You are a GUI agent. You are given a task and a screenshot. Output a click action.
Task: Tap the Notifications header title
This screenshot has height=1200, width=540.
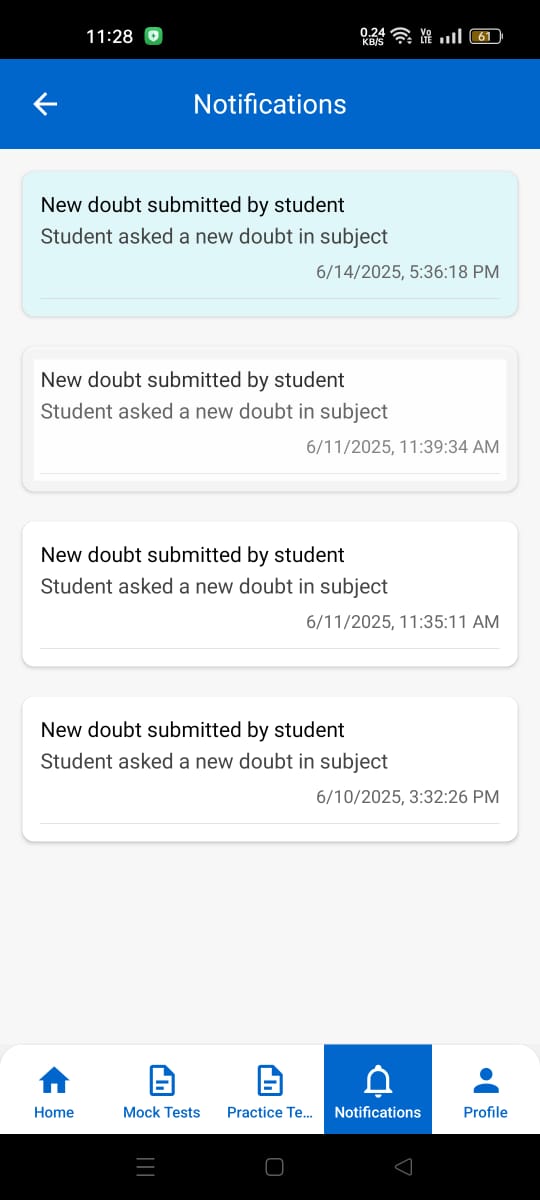coord(270,104)
